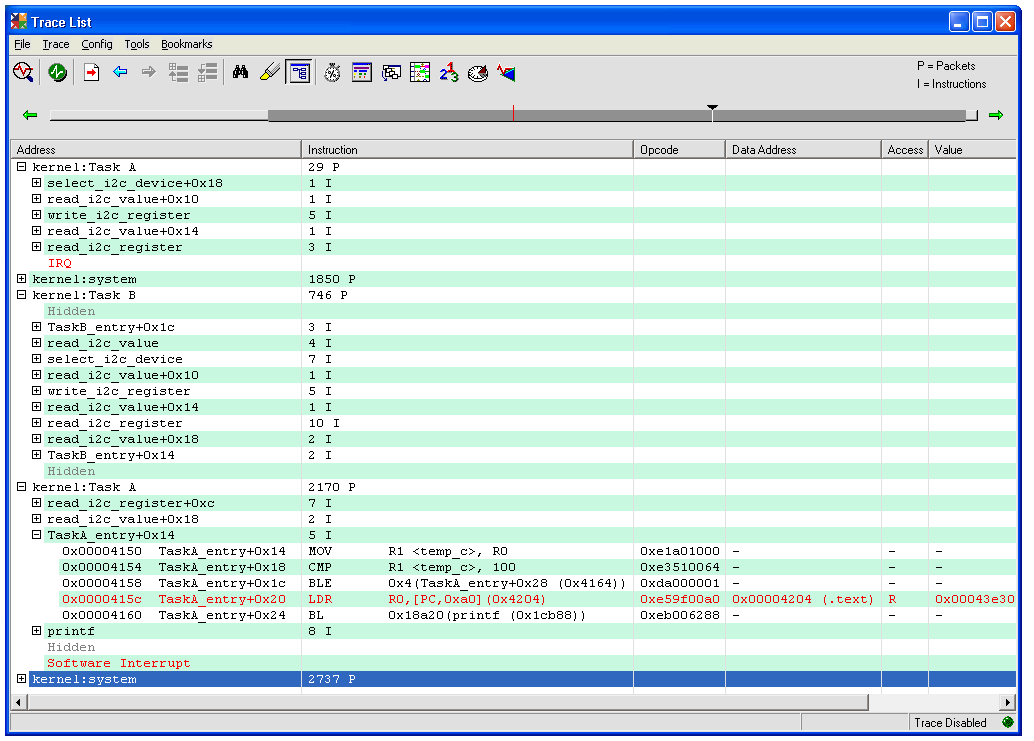Collapse the TaskA_entry+0x14 5 I node
Viewport: 1034px width, 741px height.
click(37, 535)
